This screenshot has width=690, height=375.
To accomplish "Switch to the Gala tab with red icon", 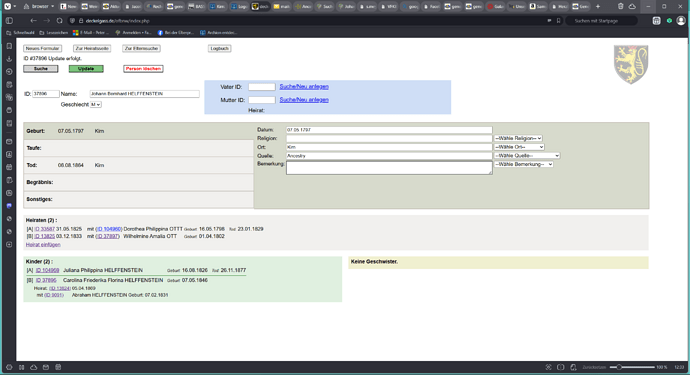I will (495, 7).
